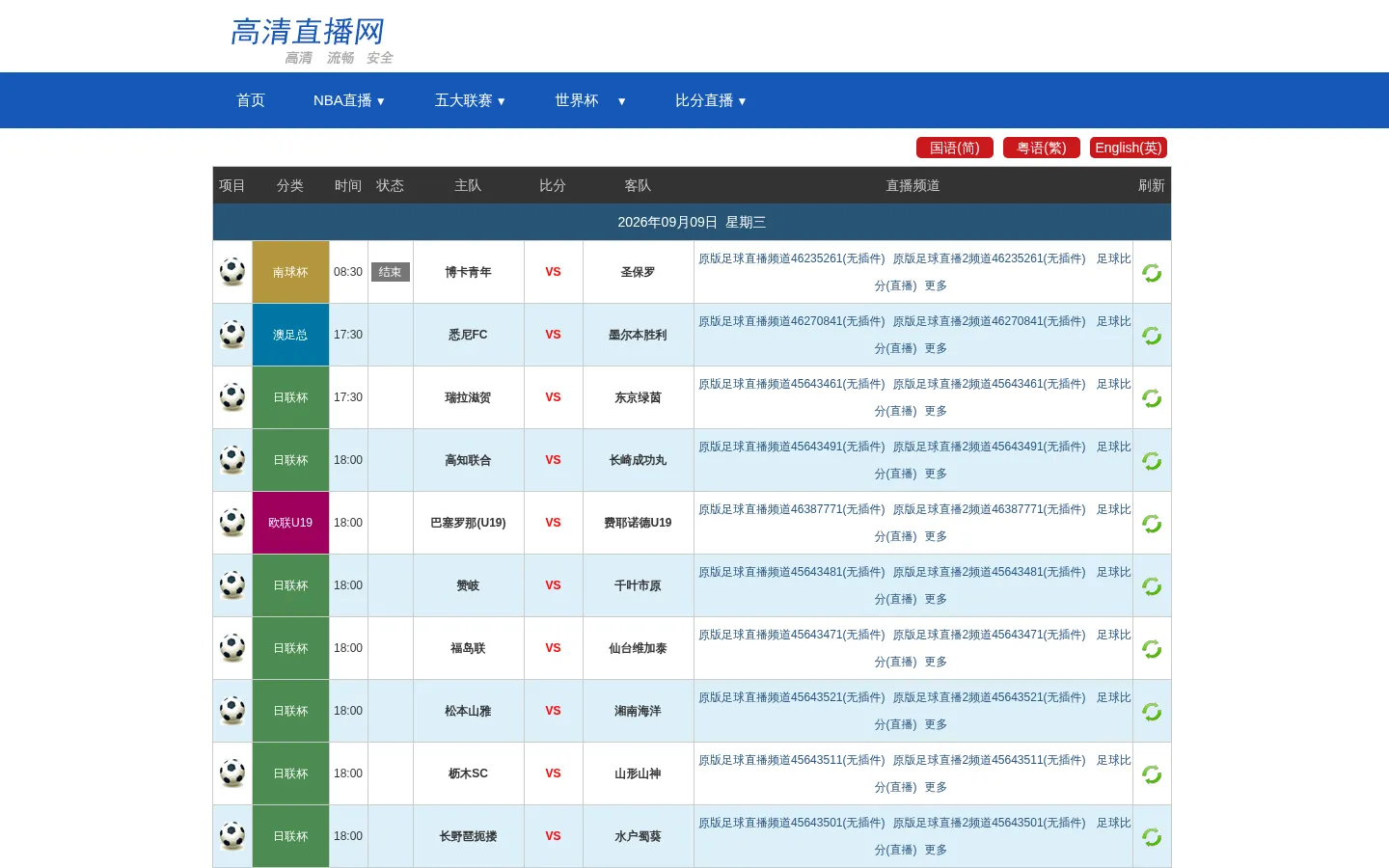Click the date header 2026年09月09日 星期三

[x=692, y=222]
